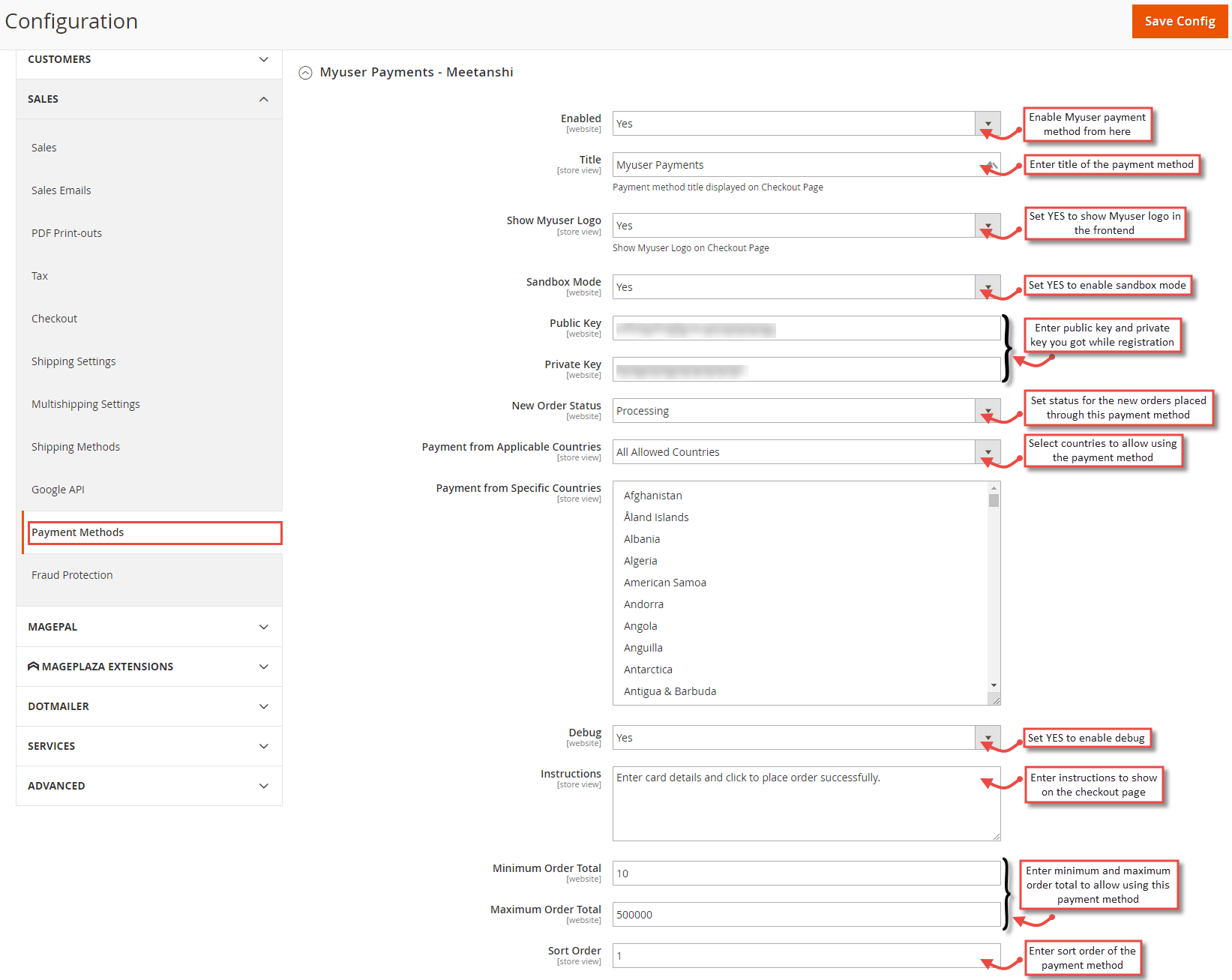
Task: Expand the Mageplaza Extensions section
Action: [x=149, y=667]
